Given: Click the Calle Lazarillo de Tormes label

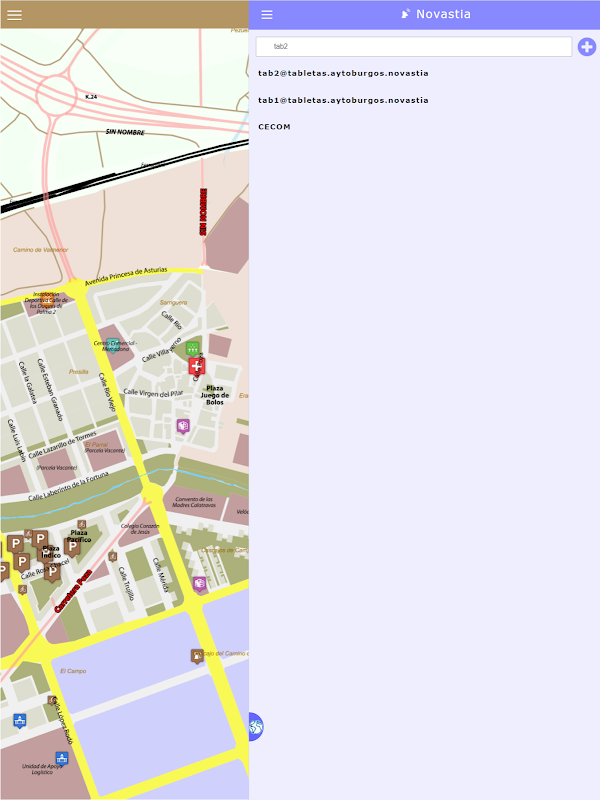Looking at the screenshot, I should click(x=62, y=445).
